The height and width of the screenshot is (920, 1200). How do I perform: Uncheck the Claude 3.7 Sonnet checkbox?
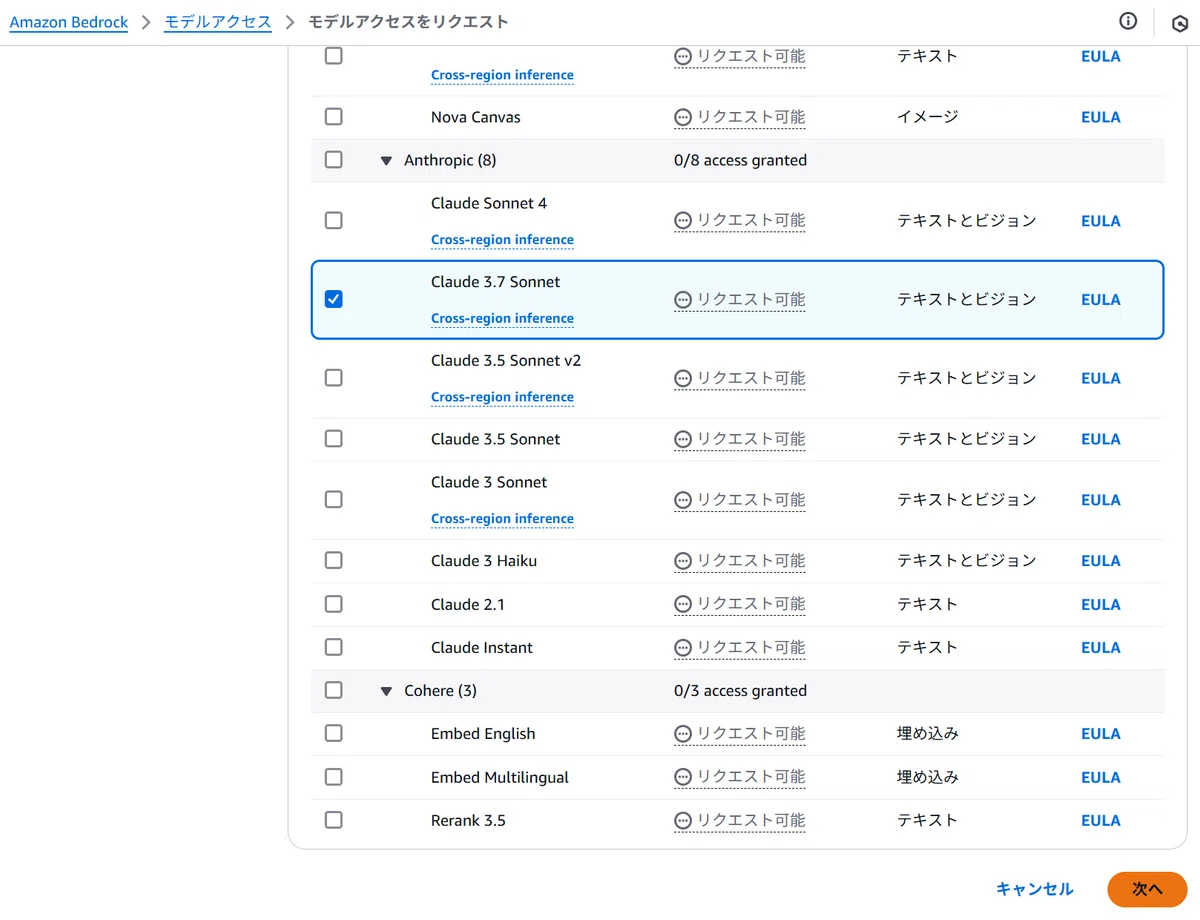pyautogui.click(x=334, y=299)
